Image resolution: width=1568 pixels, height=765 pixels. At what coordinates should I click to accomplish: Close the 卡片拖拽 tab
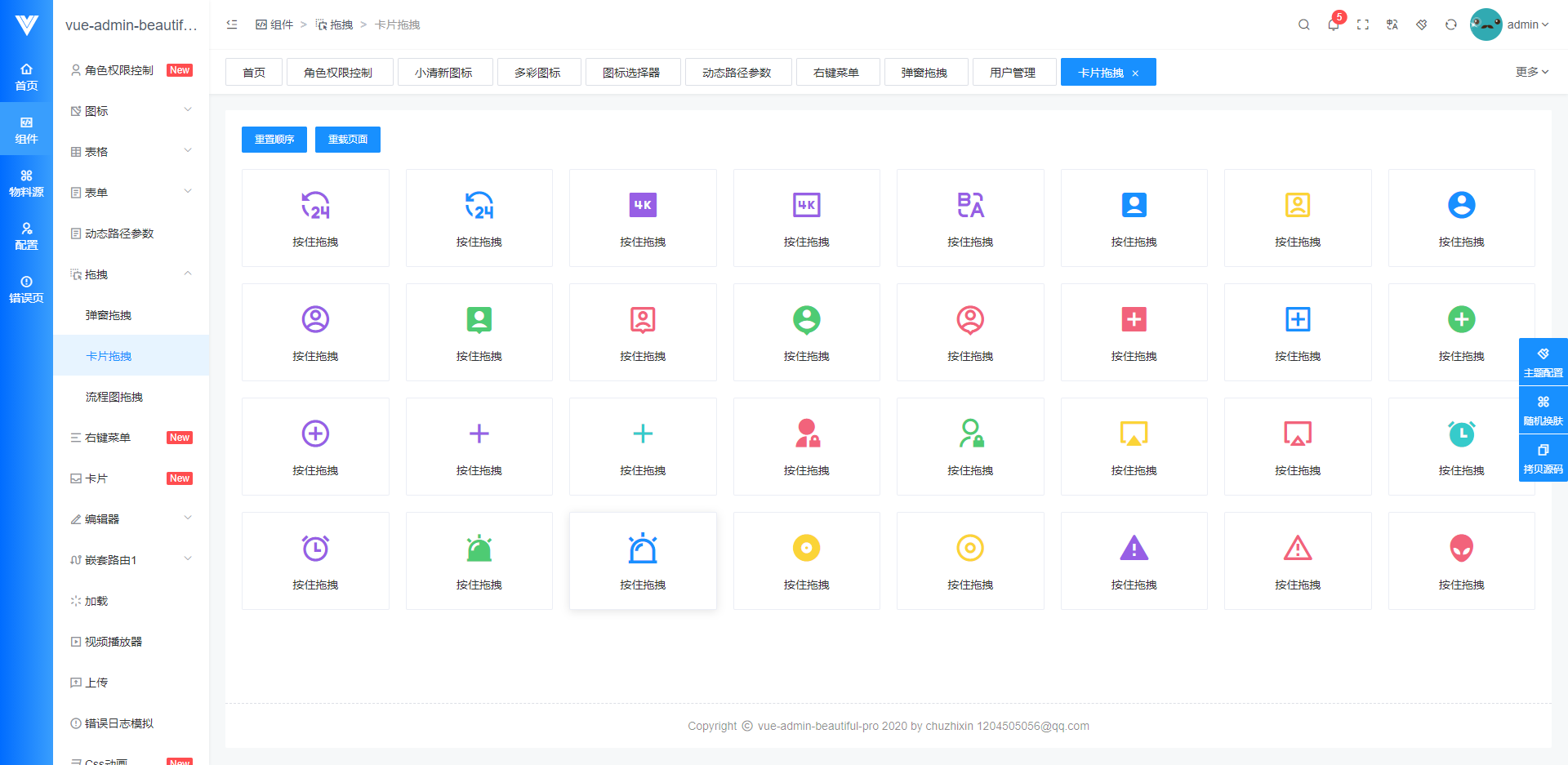tap(1135, 73)
